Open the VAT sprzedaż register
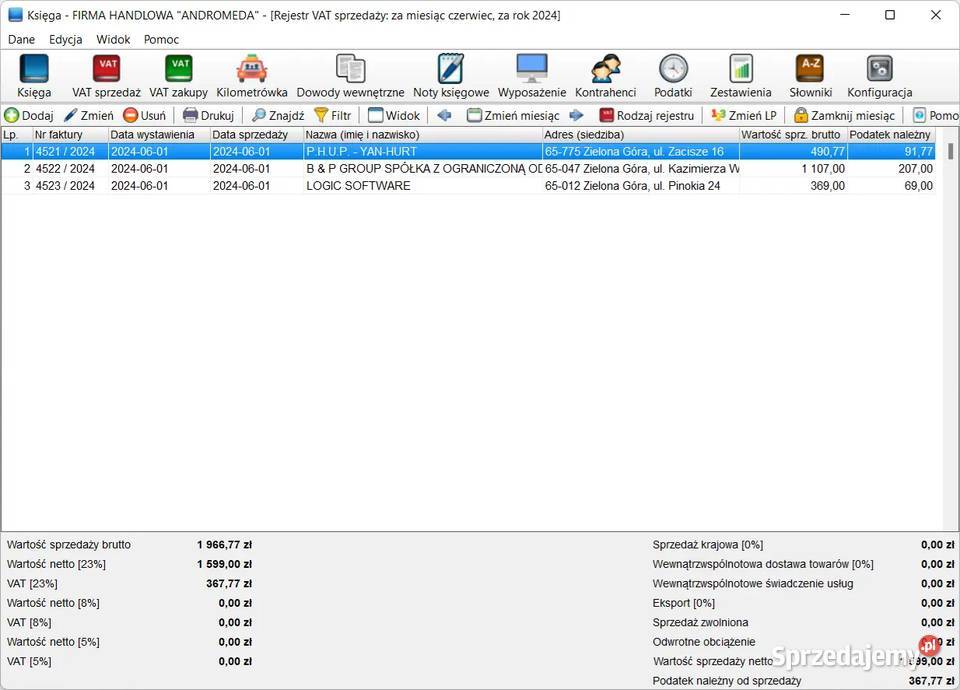Screen dimensions: 960x690 [x=106, y=75]
